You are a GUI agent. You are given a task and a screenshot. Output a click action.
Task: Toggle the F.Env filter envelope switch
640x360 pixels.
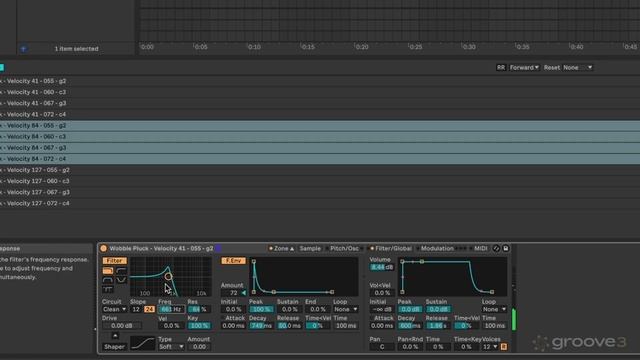coord(233,260)
